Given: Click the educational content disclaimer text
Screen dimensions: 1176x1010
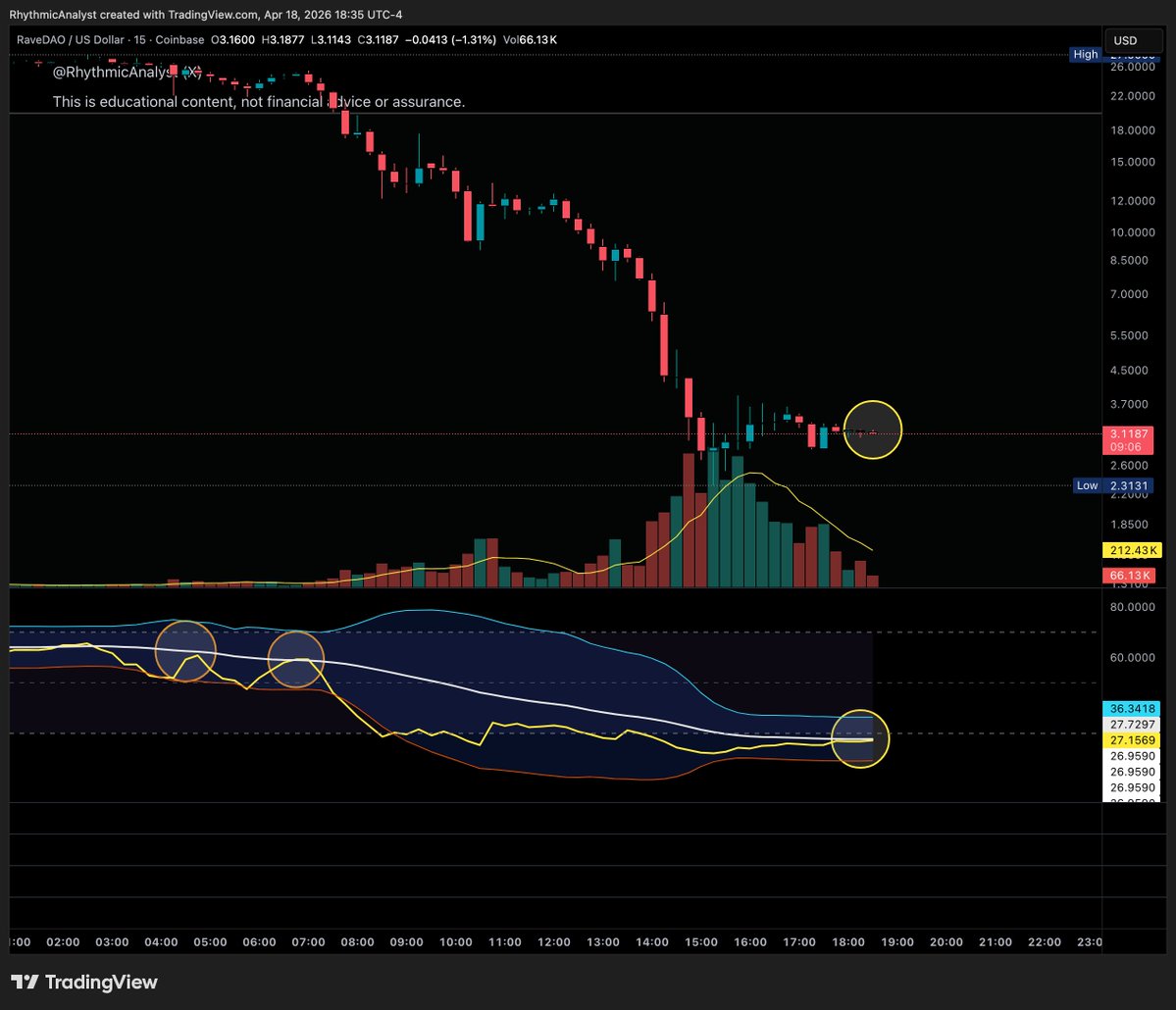Looking at the screenshot, I should pyautogui.click(x=259, y=102).
